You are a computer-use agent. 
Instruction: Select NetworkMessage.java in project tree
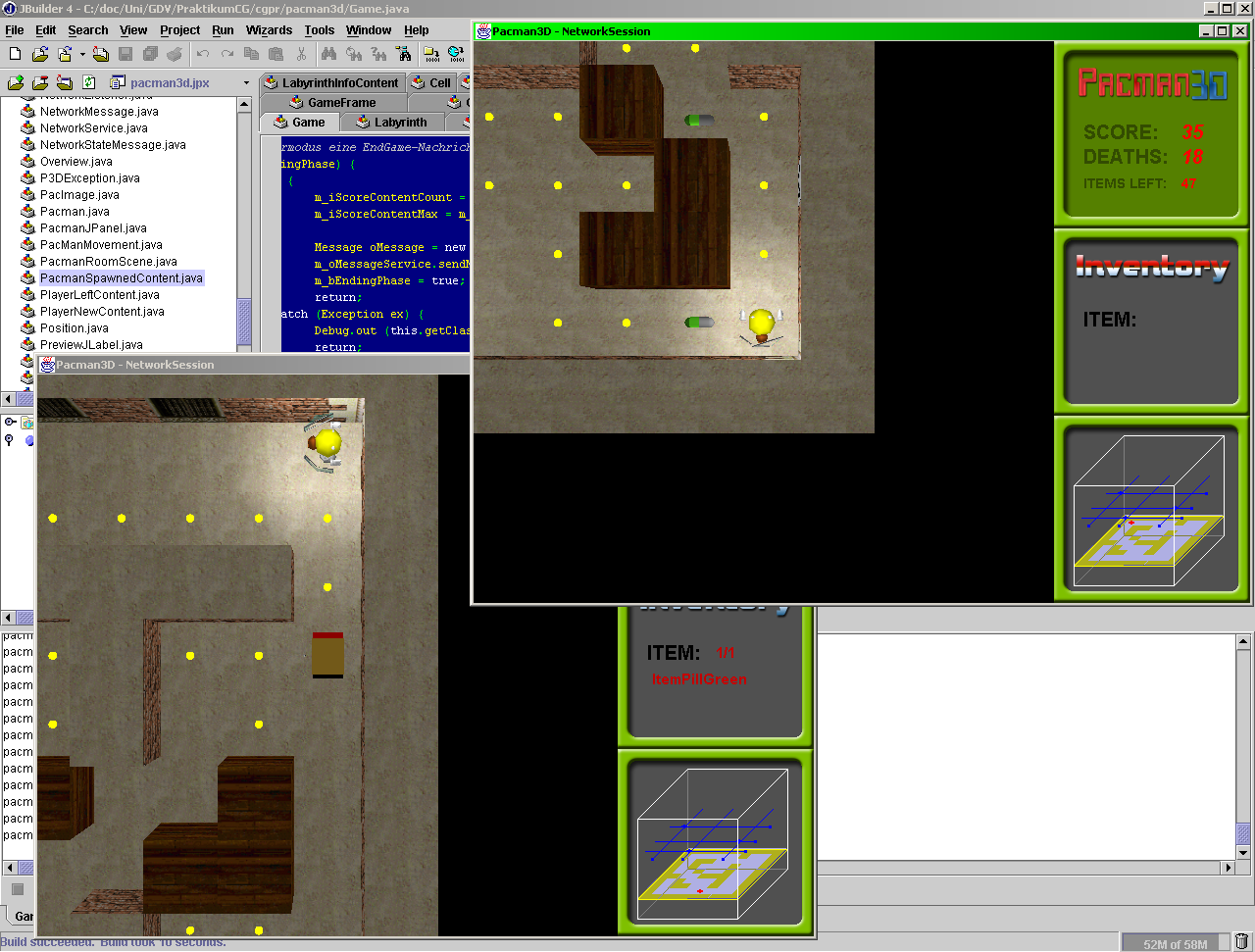pyautogui.click(x=98, y=112)
